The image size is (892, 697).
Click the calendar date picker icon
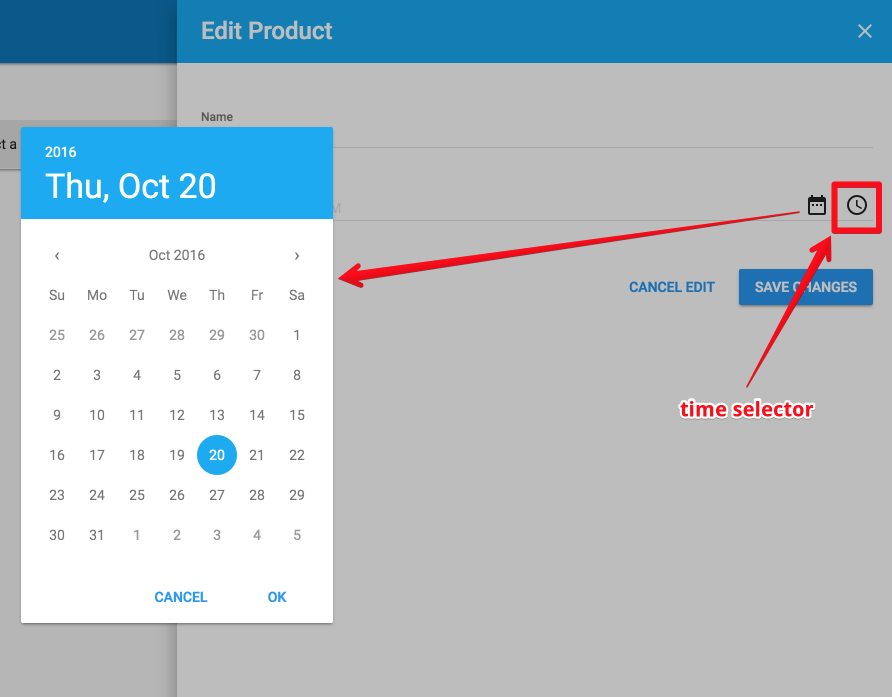817,205
